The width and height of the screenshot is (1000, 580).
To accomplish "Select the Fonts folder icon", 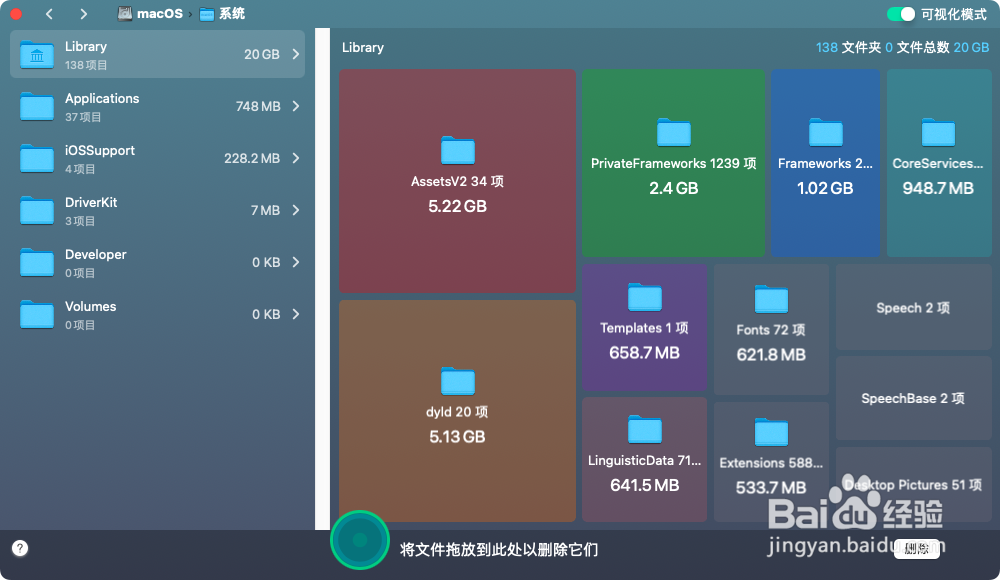I will pos(771,299).
